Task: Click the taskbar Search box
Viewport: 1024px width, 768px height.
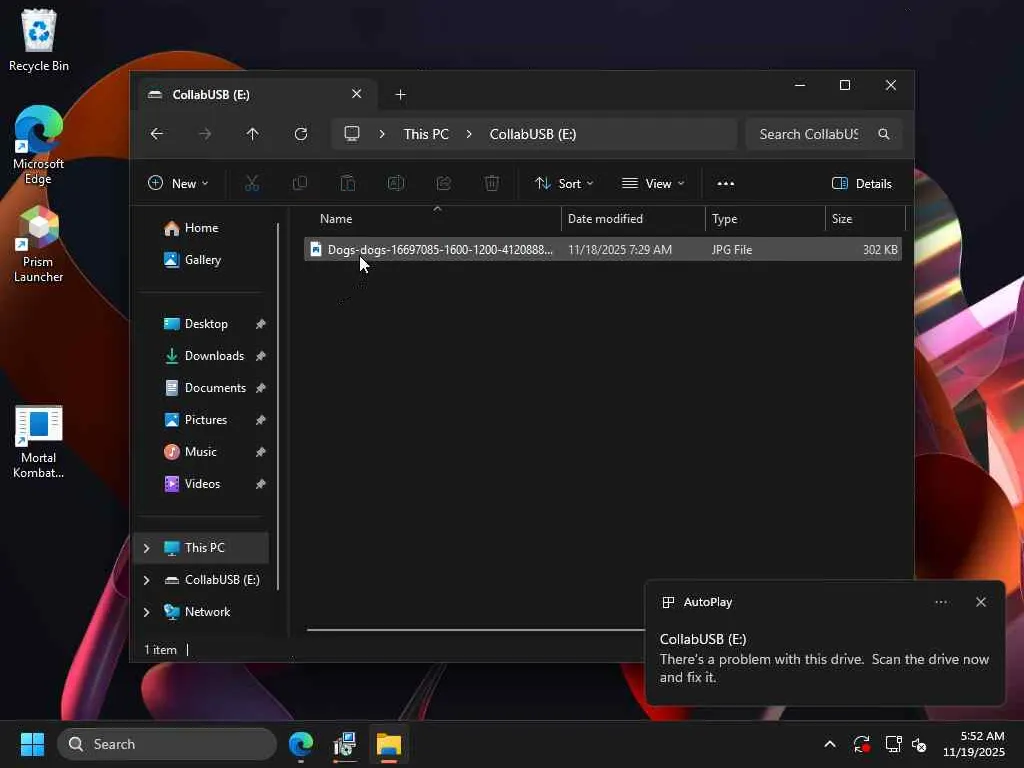Action: tap(167, 744)
